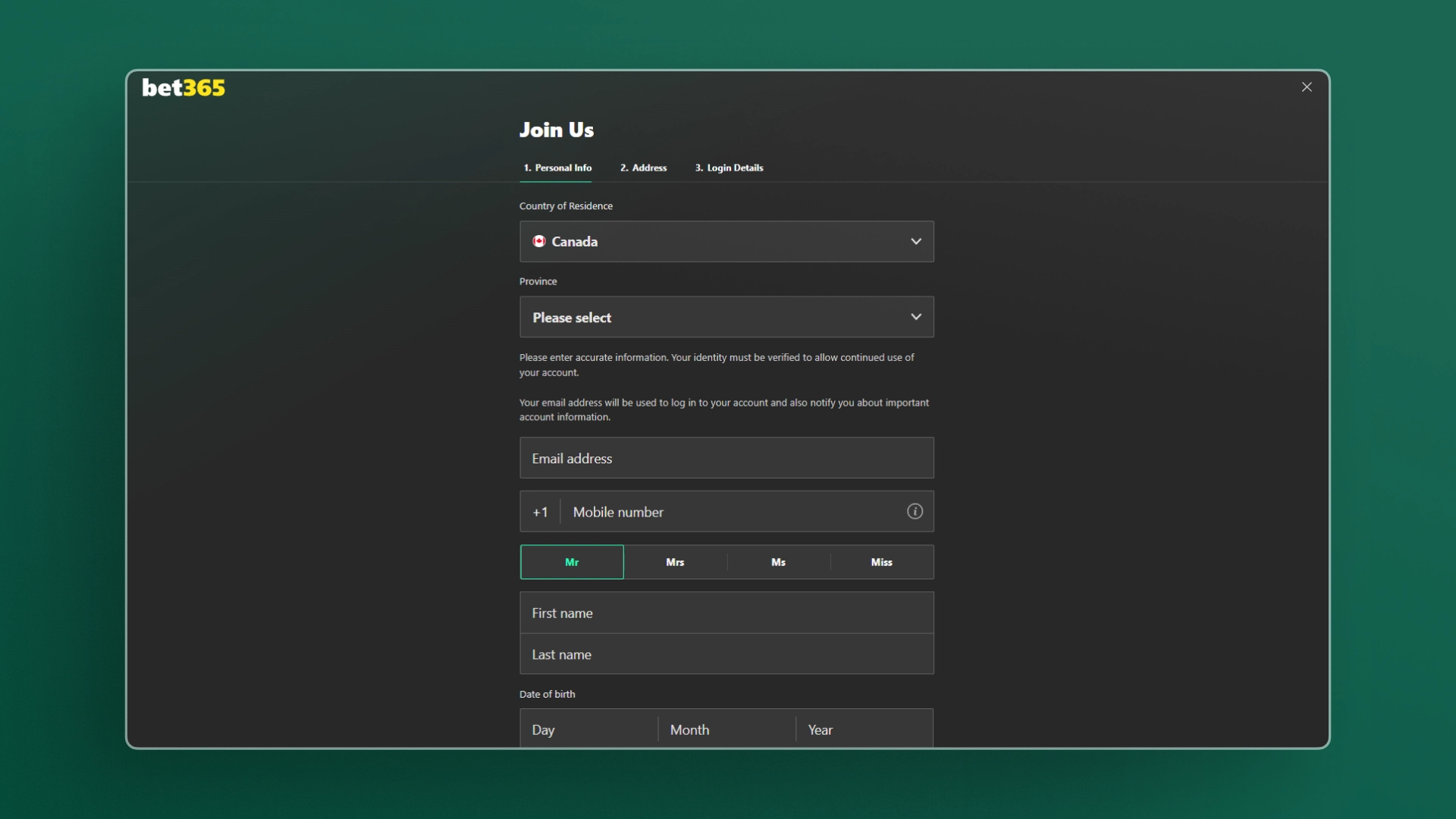The image size is (1456, 819).
Task: Open the Month of birth selector
Action: (727, 730)
